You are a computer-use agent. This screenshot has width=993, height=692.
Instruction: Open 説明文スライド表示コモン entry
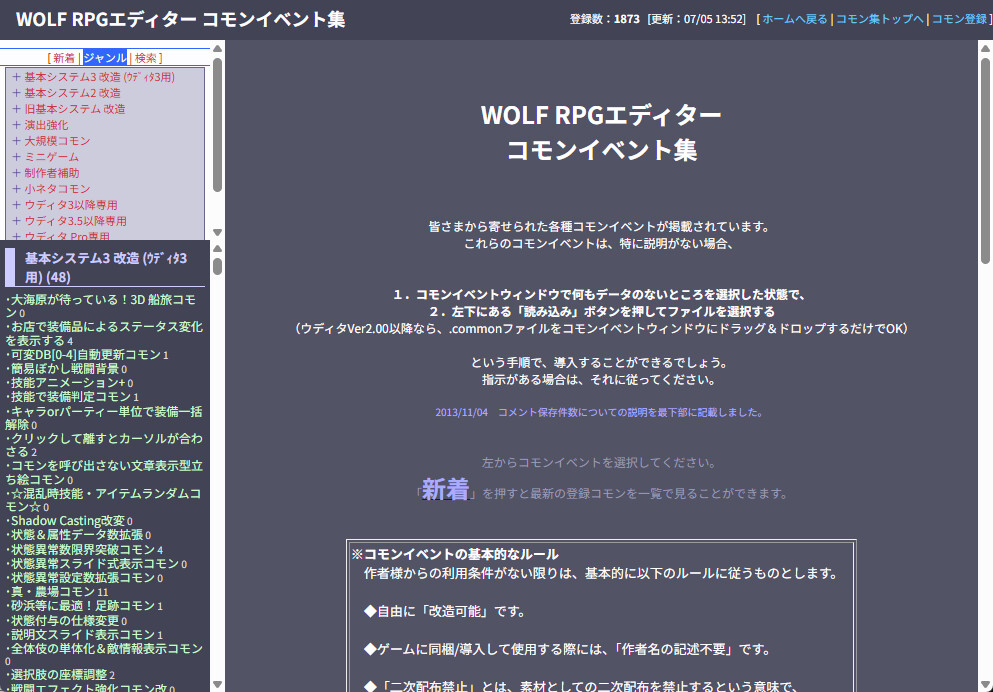pos(83,634)
